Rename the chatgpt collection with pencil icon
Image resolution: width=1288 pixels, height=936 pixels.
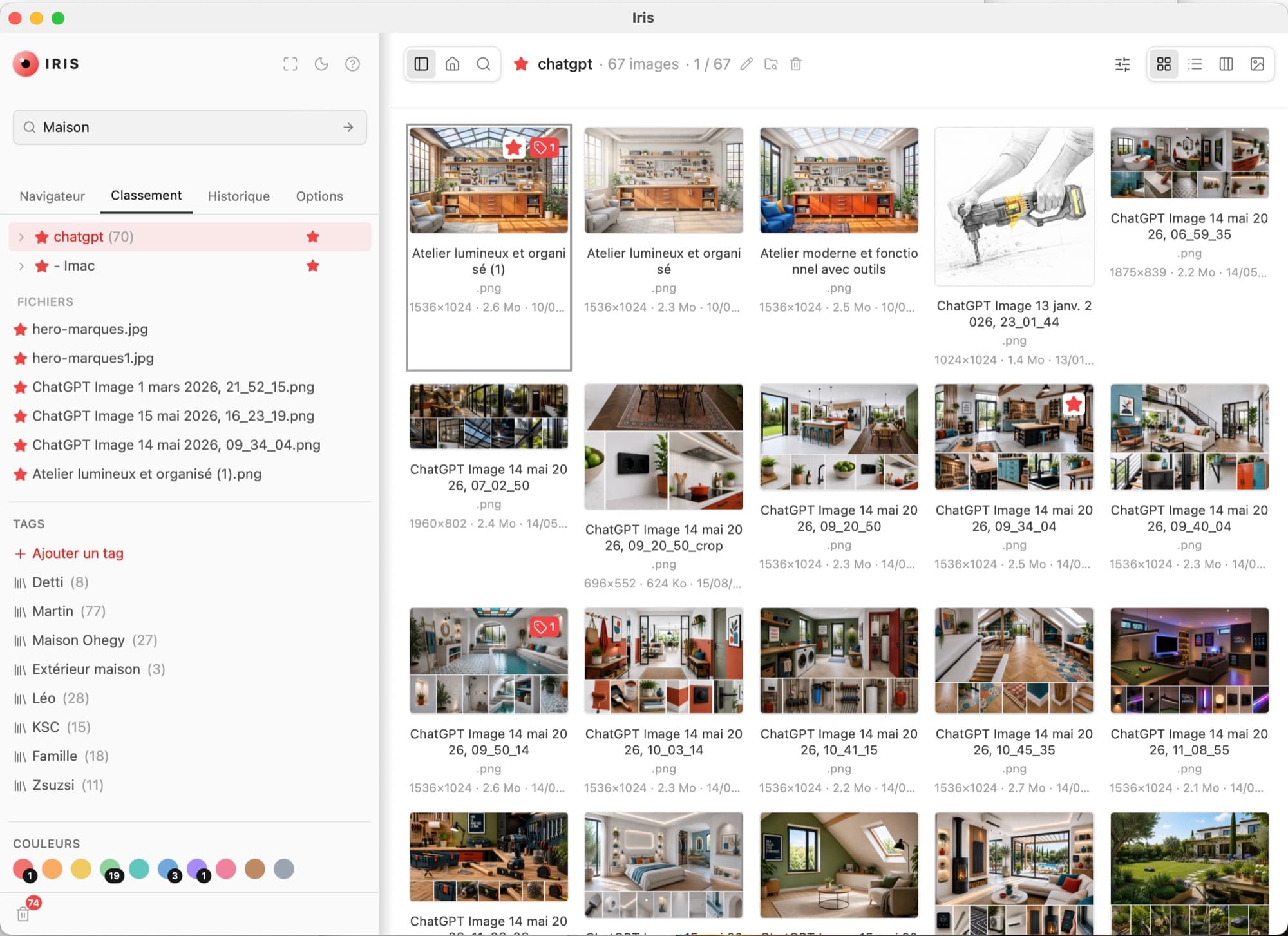(746, 64)
